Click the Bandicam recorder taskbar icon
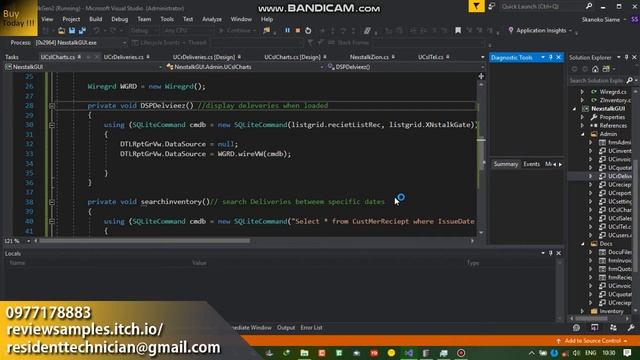This screenshot has width=640, height=360. pyautogui.click(x=461, y=353)
